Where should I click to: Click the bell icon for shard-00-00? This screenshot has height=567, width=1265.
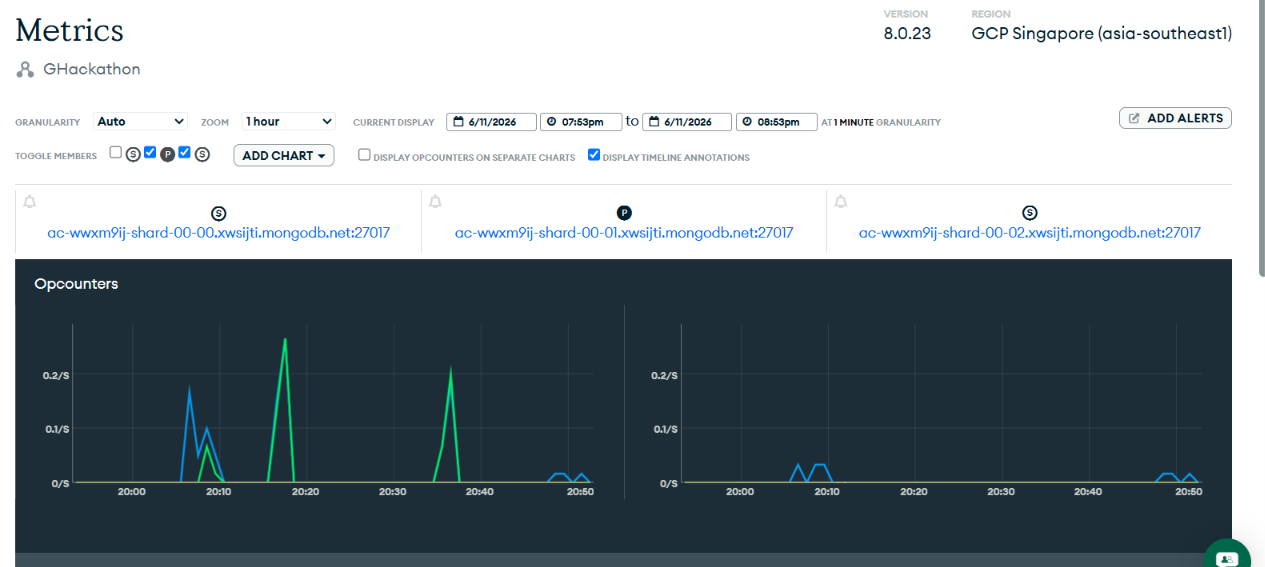coord(29,202)
